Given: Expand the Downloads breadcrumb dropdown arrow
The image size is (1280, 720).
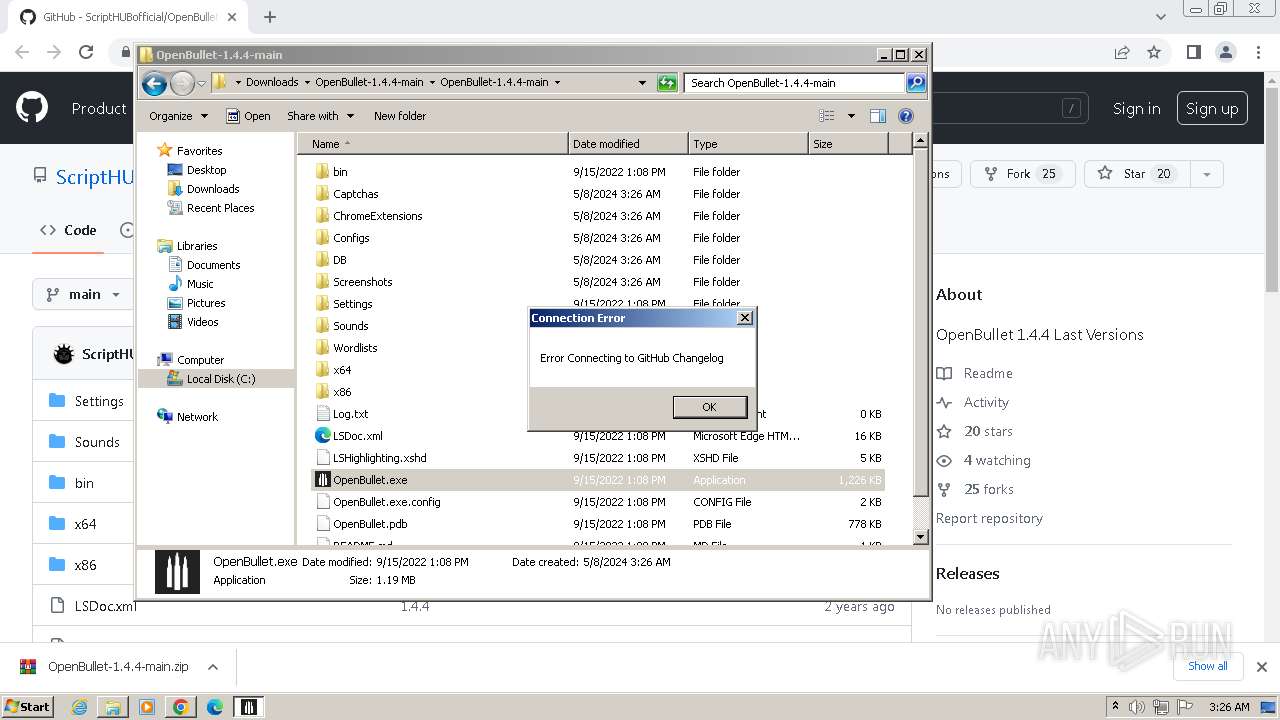Looking at the screenshot, I should (x=306, y=83).
